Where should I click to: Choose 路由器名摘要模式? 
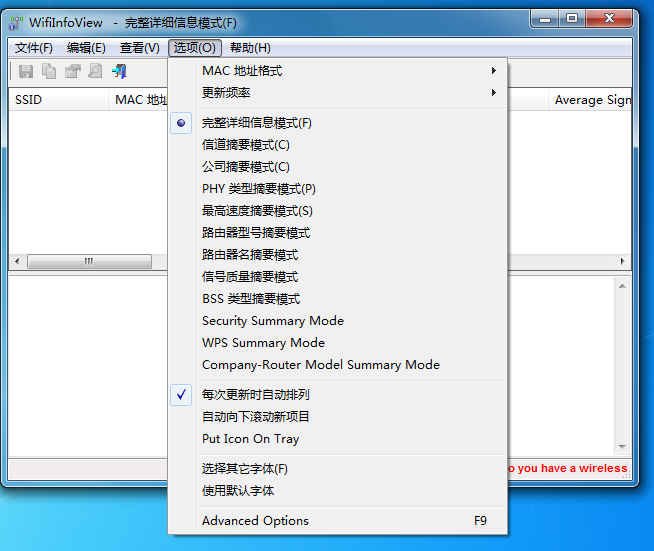338,255
